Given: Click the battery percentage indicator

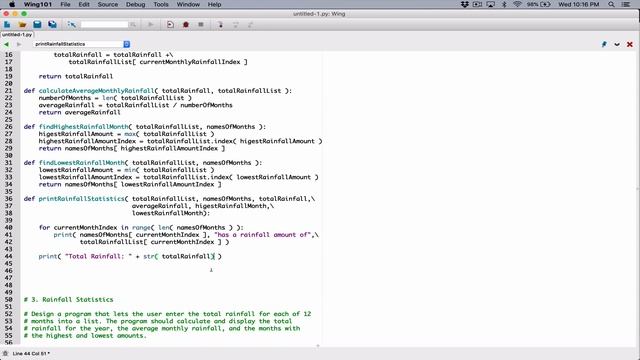Looking at the screenshot, I should pyautogui.click(x=538, y=4).
